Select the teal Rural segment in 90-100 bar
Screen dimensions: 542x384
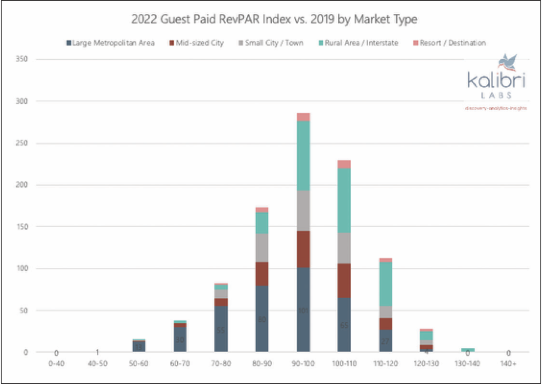(x=303, y=156)
